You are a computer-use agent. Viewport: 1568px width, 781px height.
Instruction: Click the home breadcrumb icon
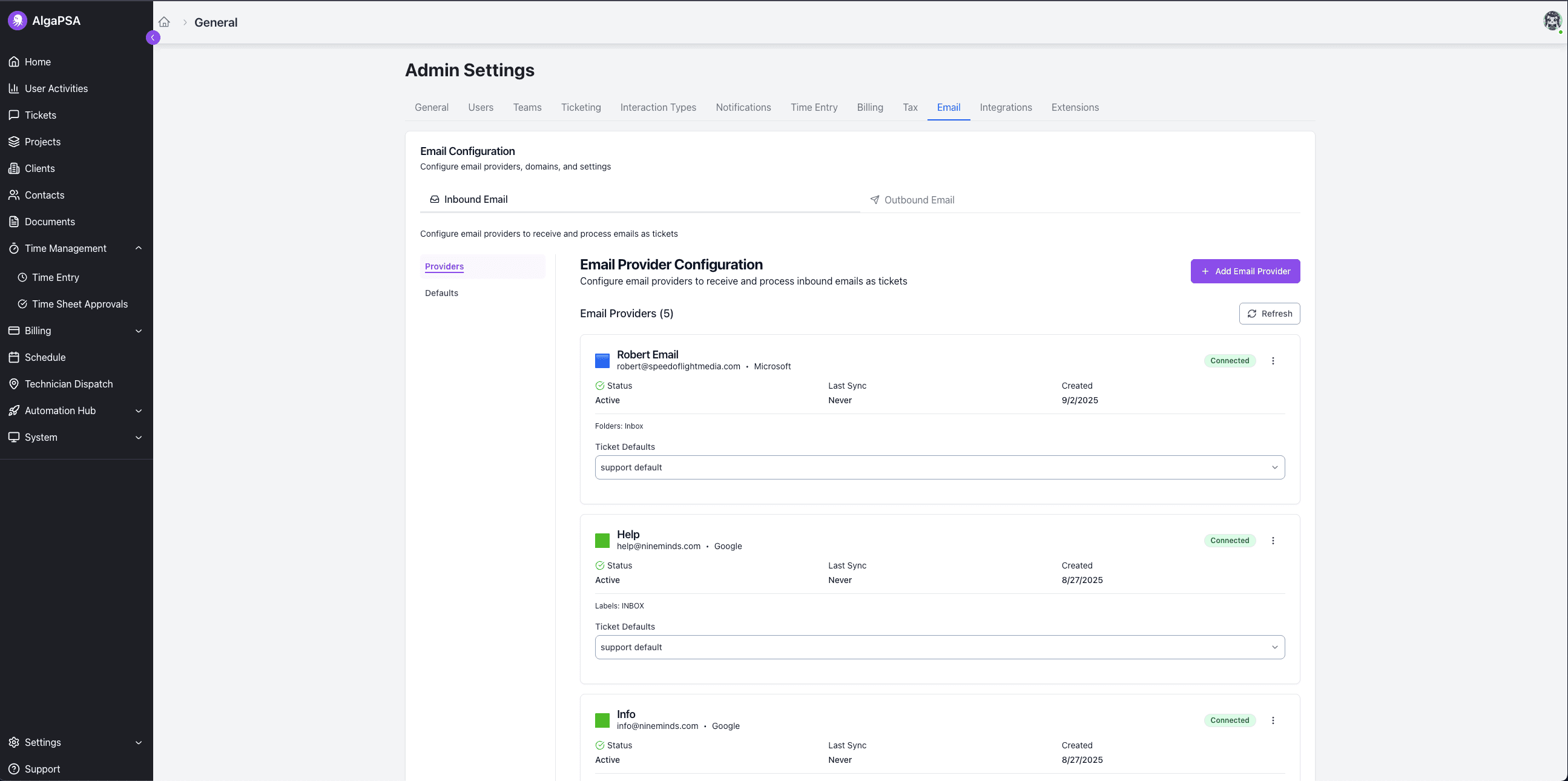[163, 22]
